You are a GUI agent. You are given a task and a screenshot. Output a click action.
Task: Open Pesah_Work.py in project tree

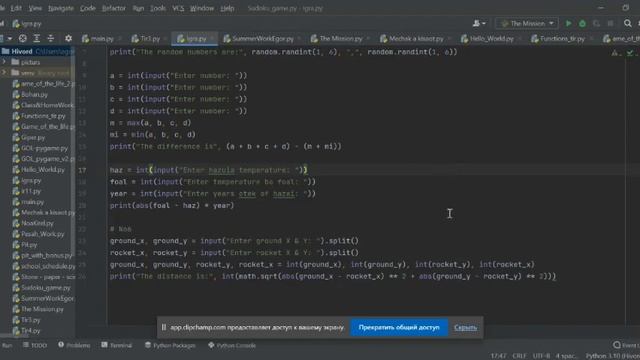click(x=42, y=234)
